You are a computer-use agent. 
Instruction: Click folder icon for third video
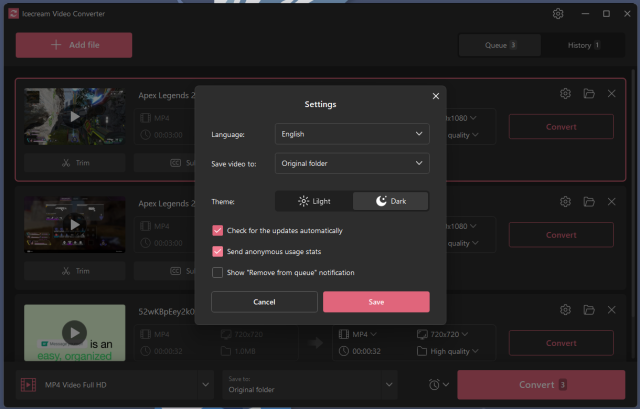[589, 311]
